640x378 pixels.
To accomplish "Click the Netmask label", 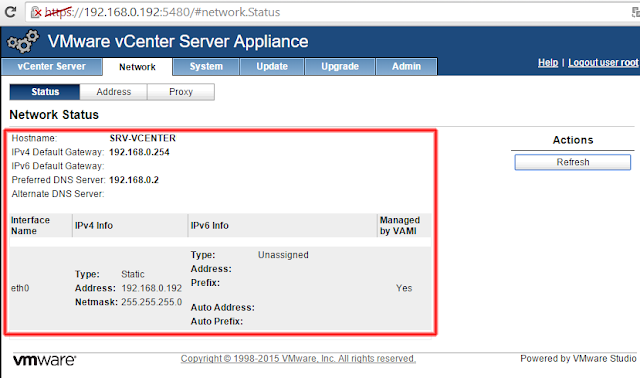I will [96, 302].
